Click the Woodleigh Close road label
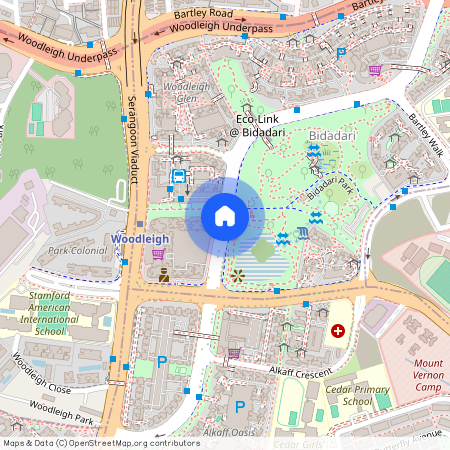The image size is (450, 450). pos(42,373)
